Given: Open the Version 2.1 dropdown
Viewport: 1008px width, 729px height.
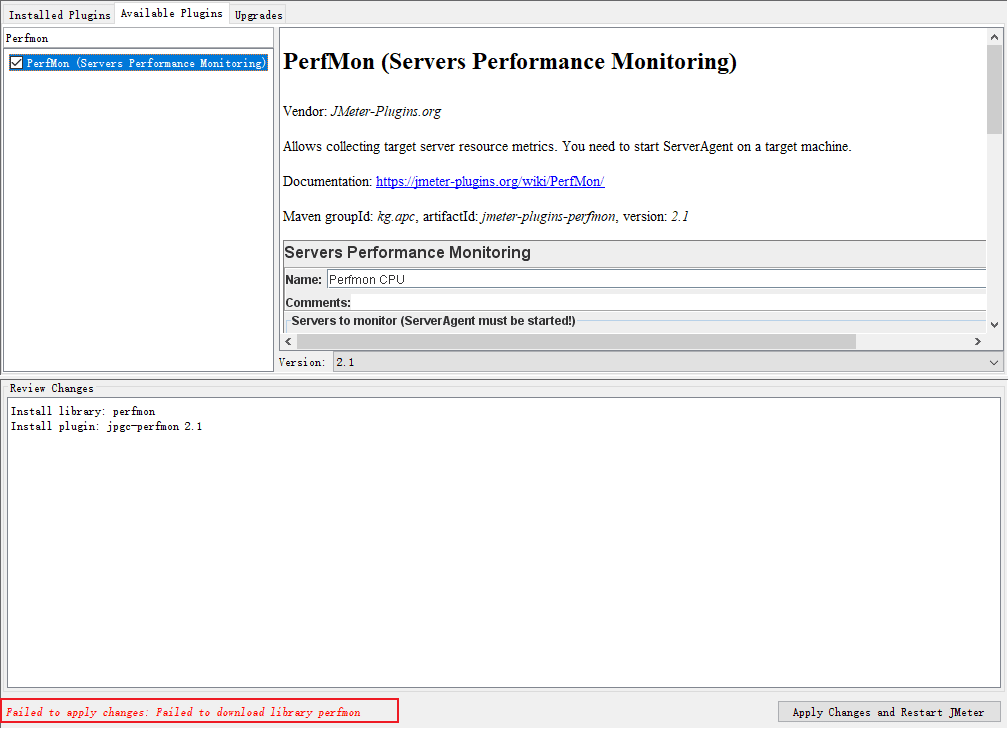Looking at the screenshot, I should [668, 363].
